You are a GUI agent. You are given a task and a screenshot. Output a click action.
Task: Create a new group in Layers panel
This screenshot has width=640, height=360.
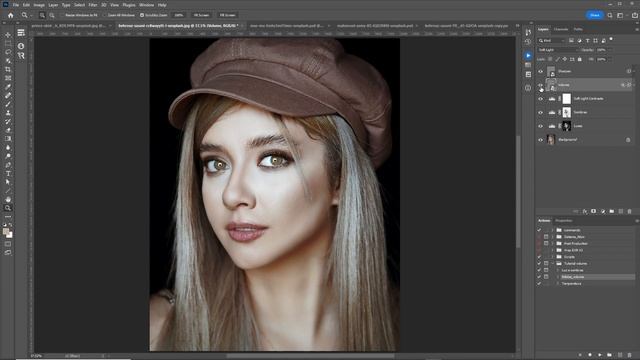click(x=611, y=211)
